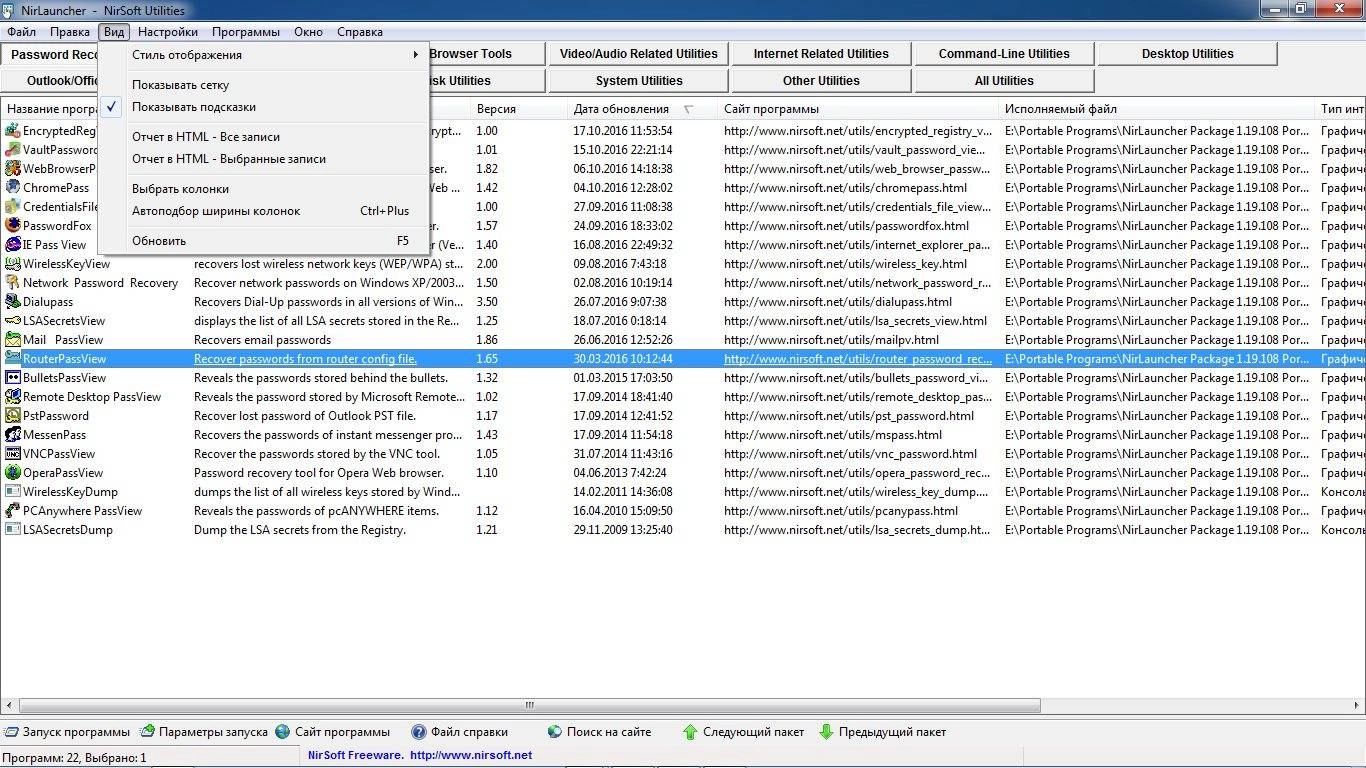Open the www.nirsoft.net status bar link
The image size is (1366, 768).
coord(471,756)
